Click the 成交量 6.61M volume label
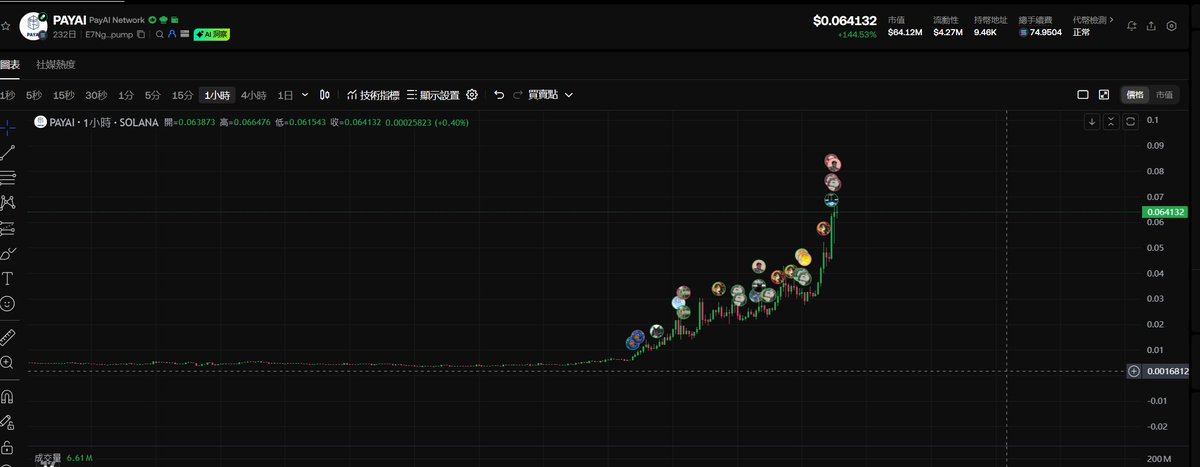Viewport: 1200px width, 467px height. [x=64, y=458]
